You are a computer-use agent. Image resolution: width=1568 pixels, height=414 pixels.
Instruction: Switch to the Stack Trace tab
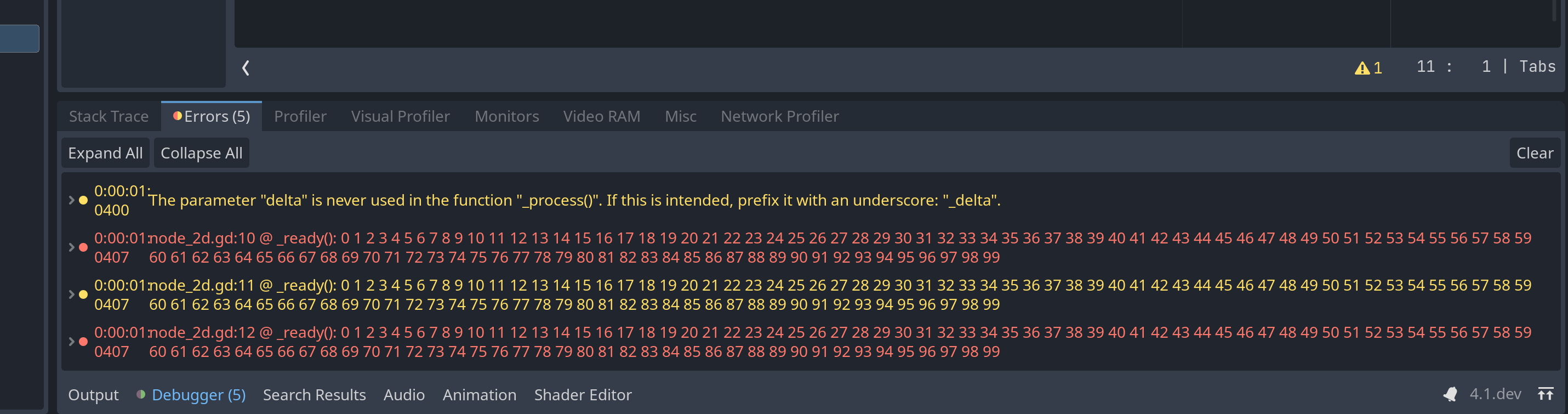[109, 116]
